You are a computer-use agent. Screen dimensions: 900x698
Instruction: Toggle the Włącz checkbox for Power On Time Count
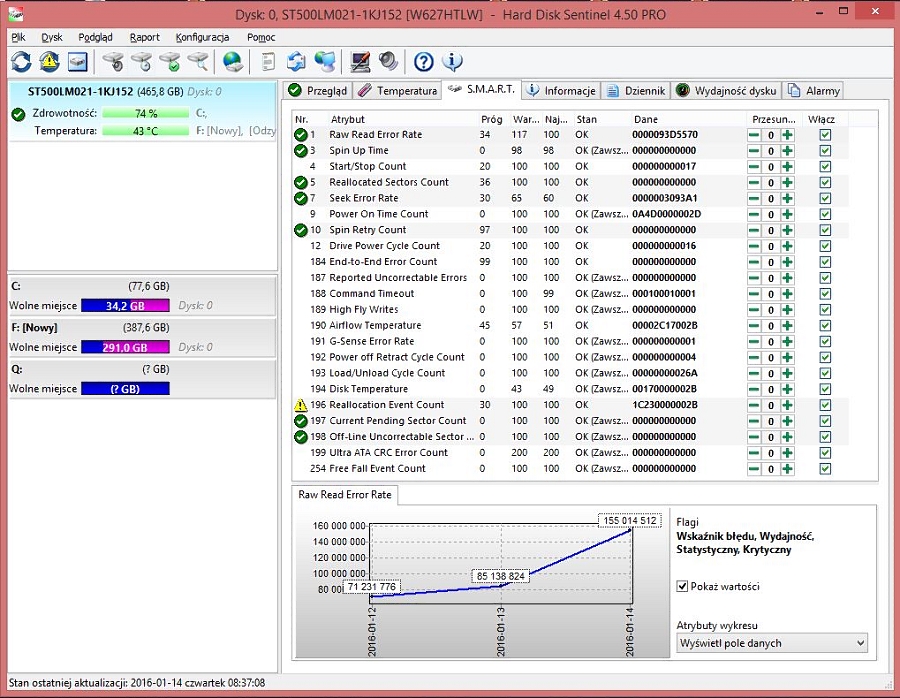click(x=825, y=214)
